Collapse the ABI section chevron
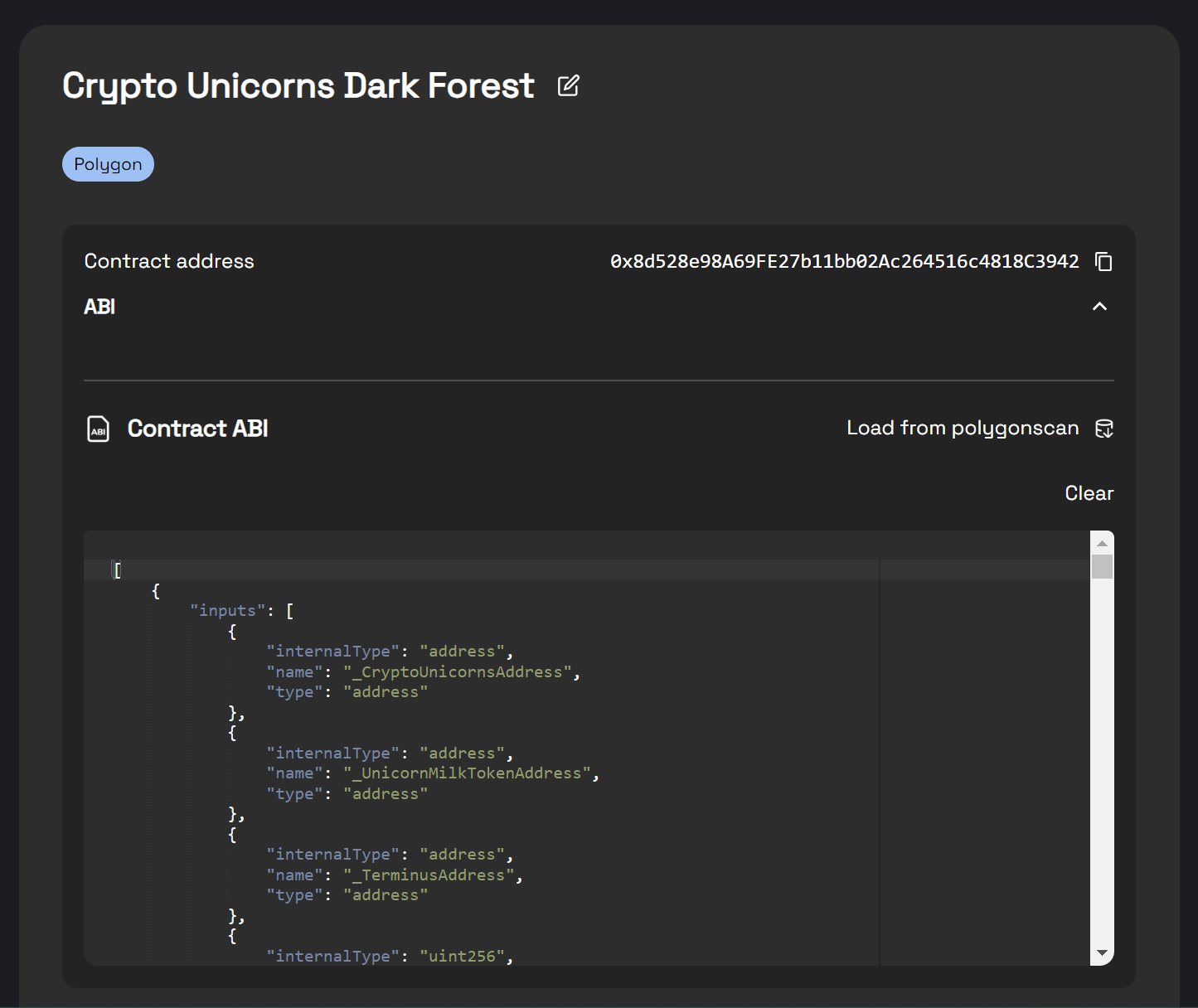This screenshot has height=1008, width=1198. click(1099, 307)
